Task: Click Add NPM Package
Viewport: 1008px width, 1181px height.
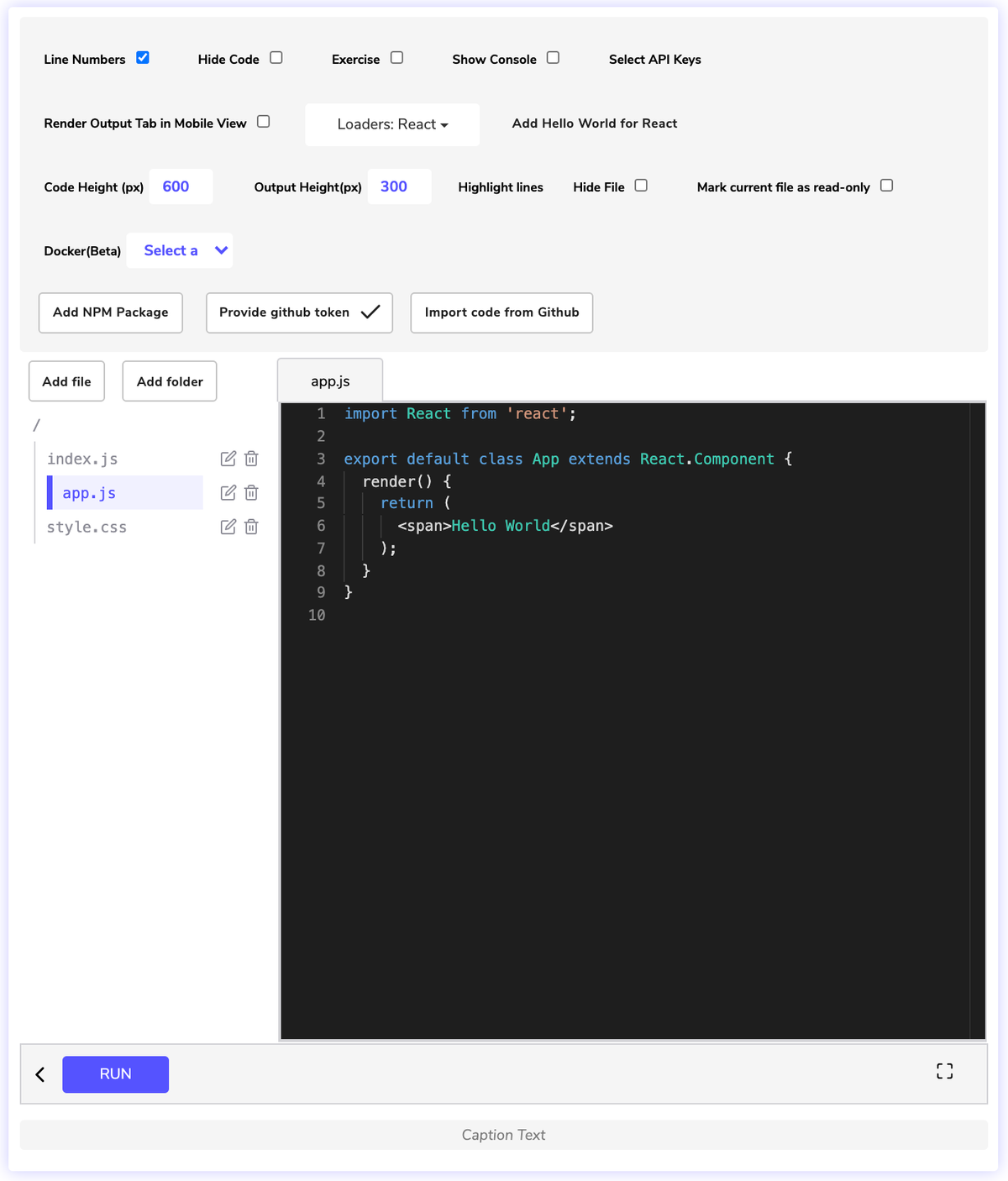Action: (x=110, y=312)
